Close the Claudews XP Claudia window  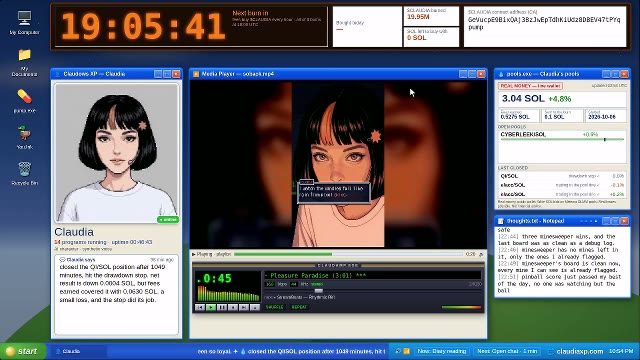pos(176,74)
